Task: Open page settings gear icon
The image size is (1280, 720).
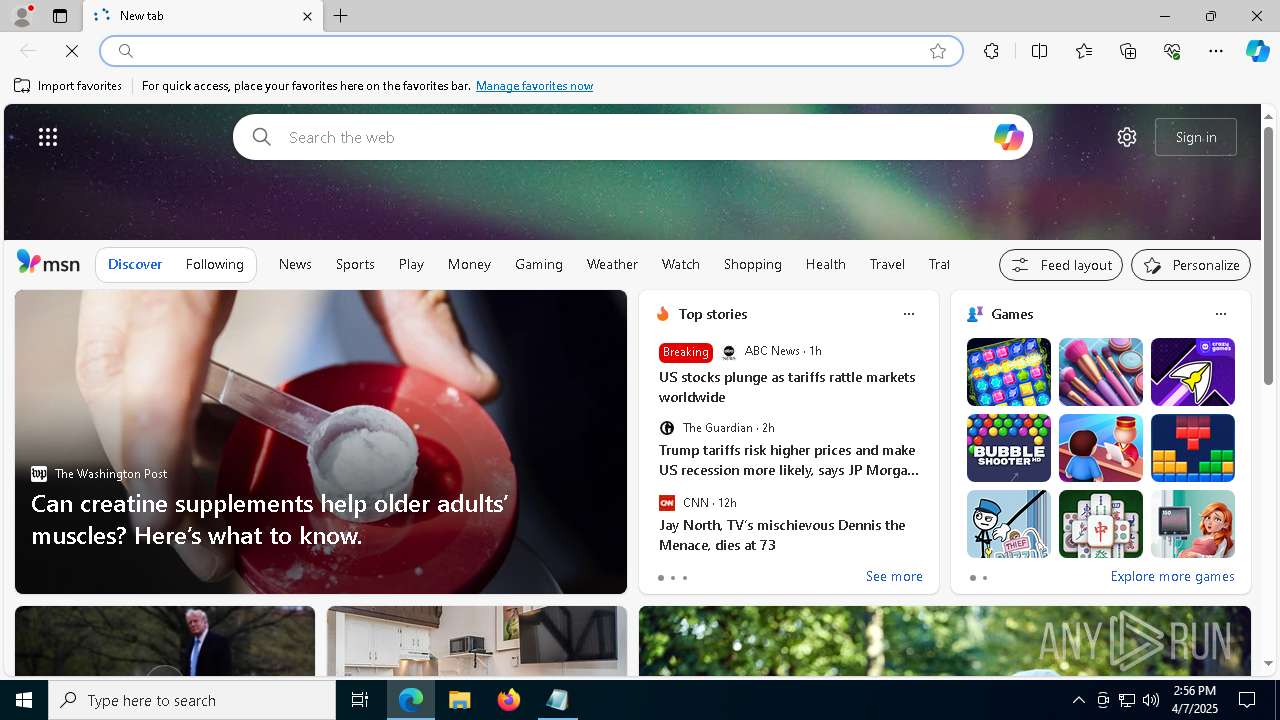Action: [1127, 137]
